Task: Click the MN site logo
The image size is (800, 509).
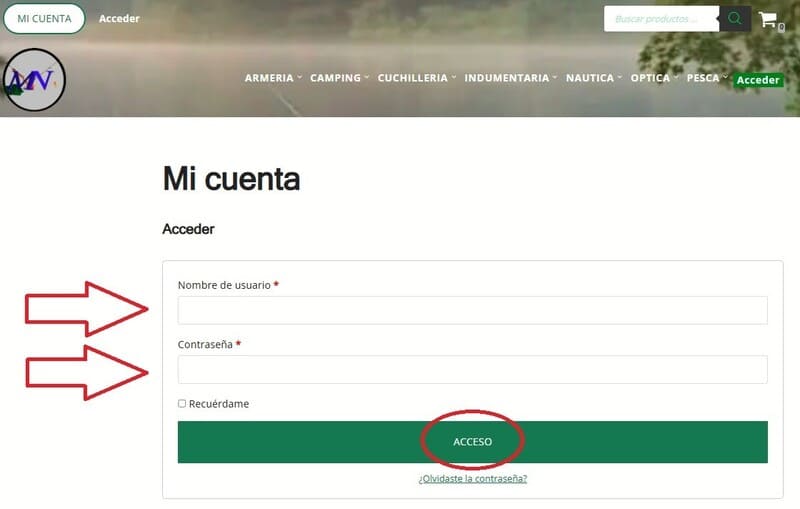Action: [x=34, y=80]
